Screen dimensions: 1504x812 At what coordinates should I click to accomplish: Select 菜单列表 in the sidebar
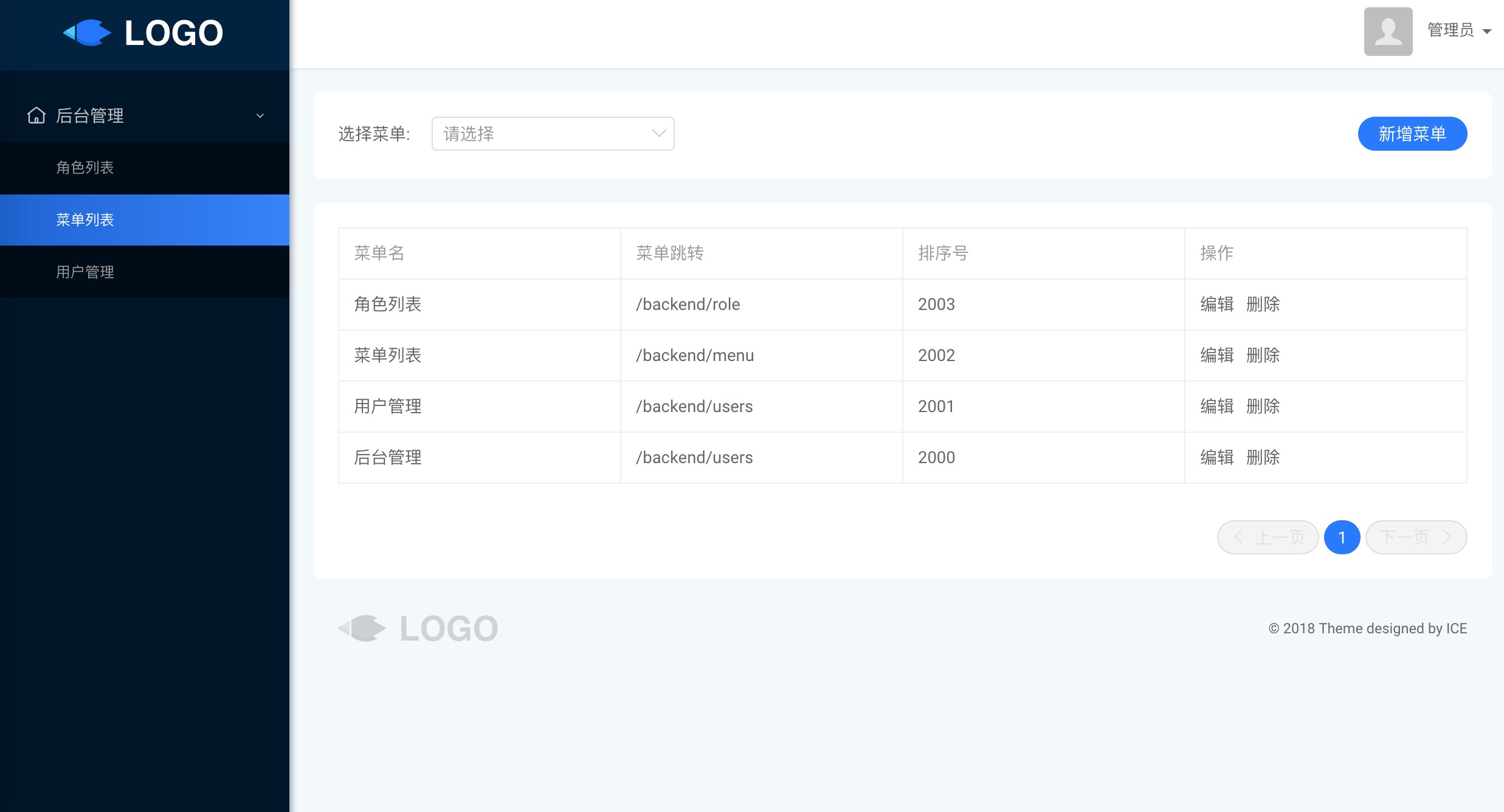85,220
